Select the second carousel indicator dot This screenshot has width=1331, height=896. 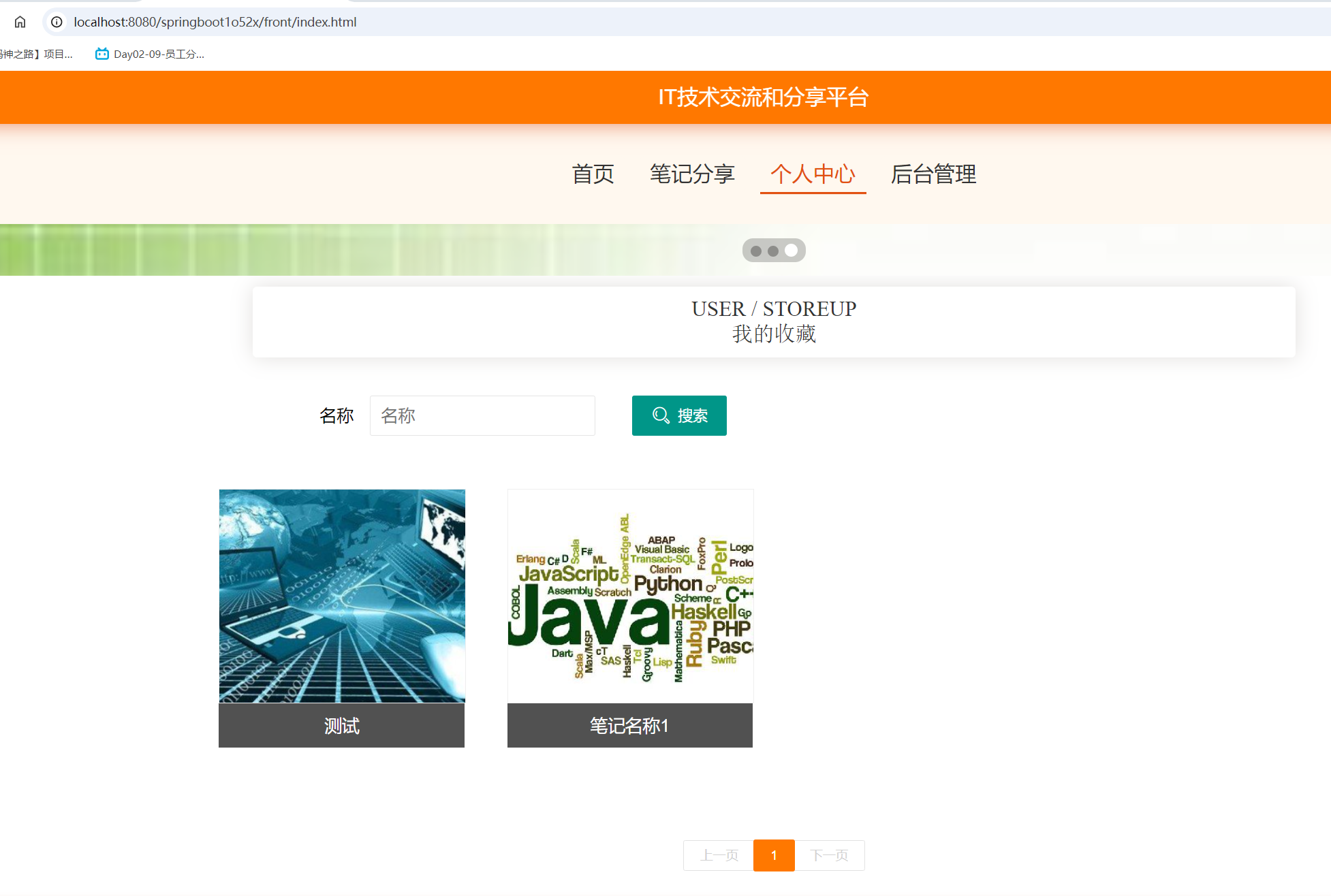[773, 251]
